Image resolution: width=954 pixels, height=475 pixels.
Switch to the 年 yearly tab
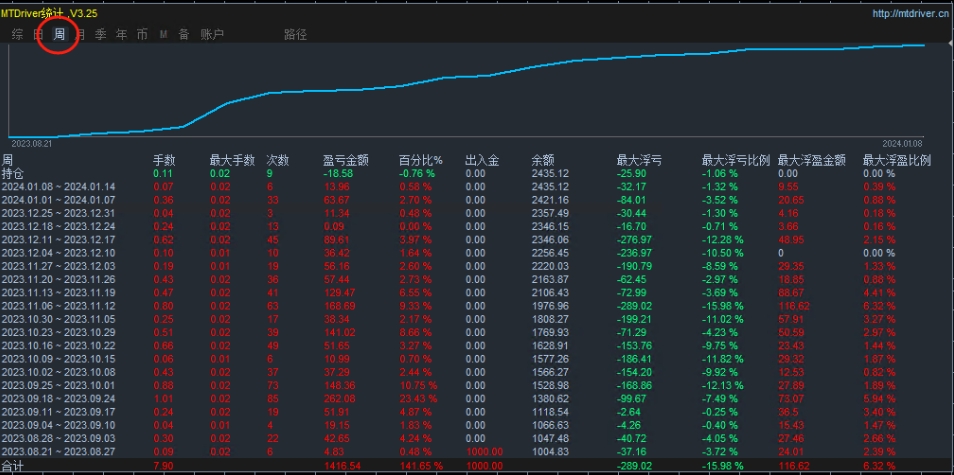[121, 35]
